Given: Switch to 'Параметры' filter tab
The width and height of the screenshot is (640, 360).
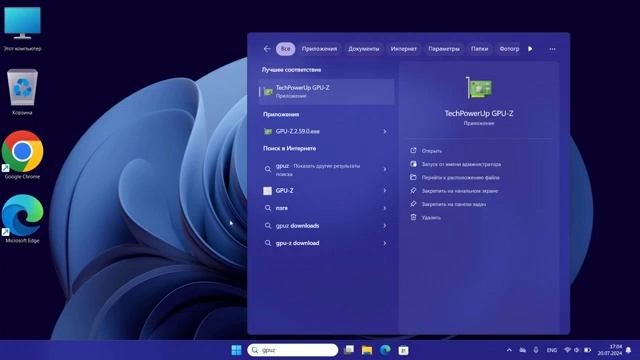Looking at the screenshot, I should click(x=444, y=49).
